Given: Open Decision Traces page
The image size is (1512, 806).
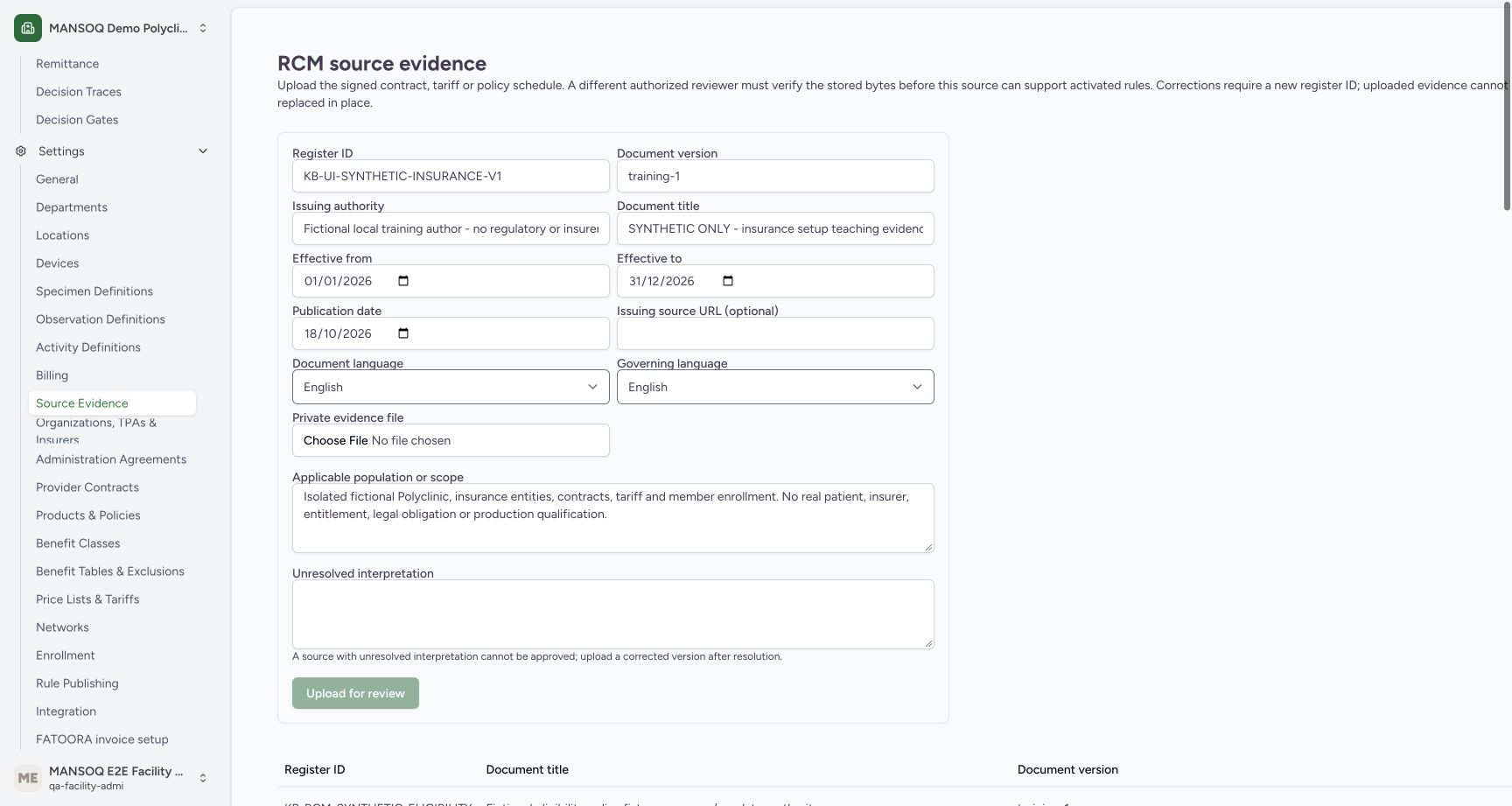Looking at the screenshot, I should pos(79,92).
